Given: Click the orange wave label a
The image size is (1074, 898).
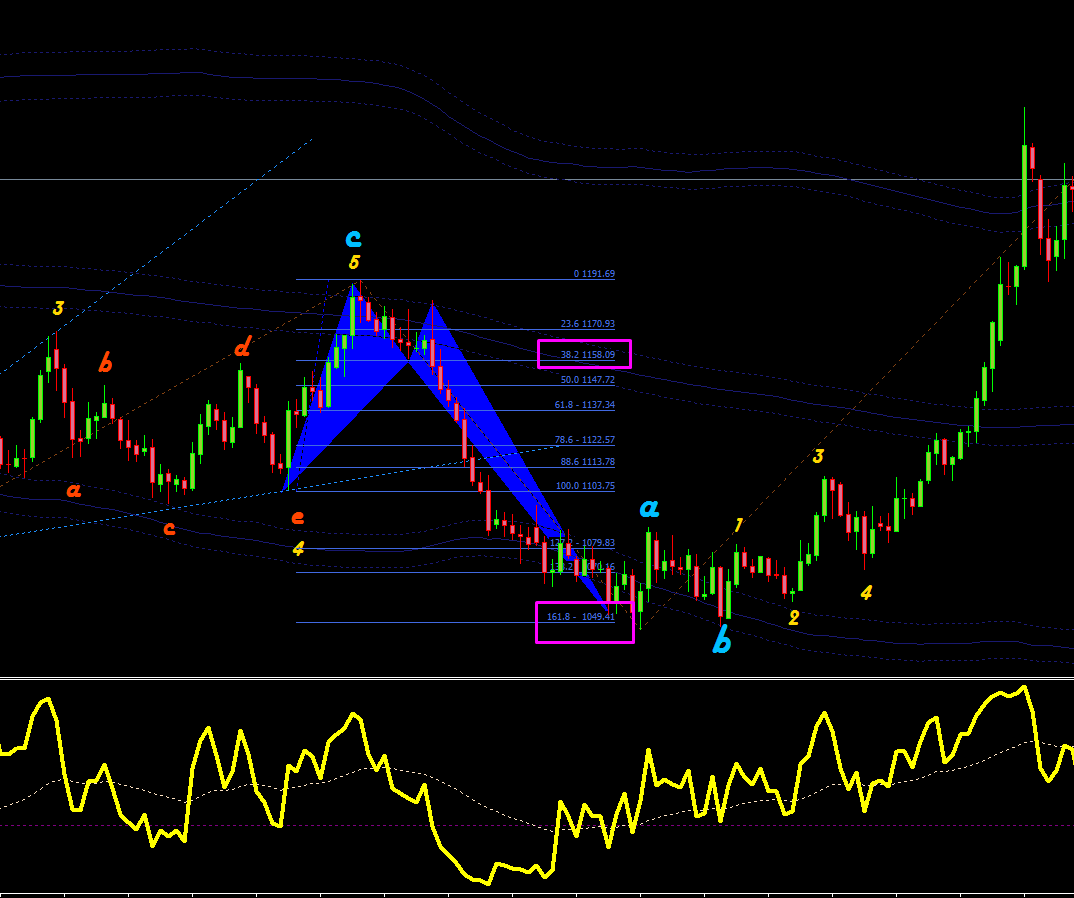Looking at the screenshot, I should point(73,490).
